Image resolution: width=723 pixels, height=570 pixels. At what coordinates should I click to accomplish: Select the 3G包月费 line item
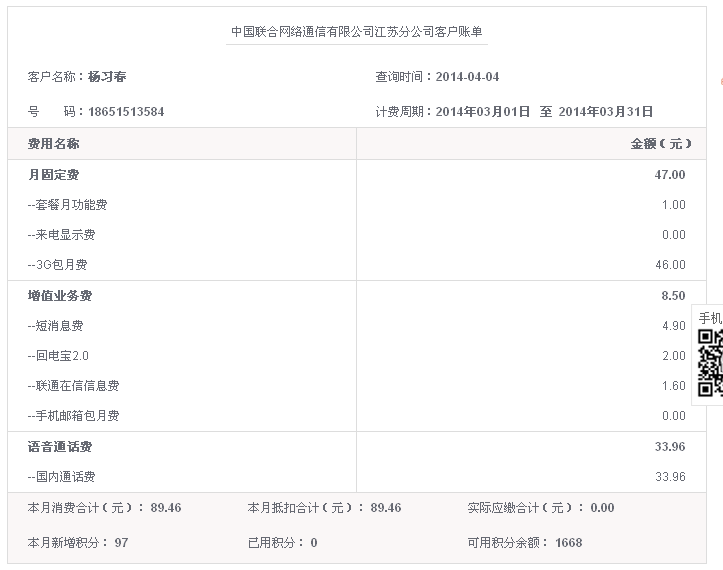(58, 265)
